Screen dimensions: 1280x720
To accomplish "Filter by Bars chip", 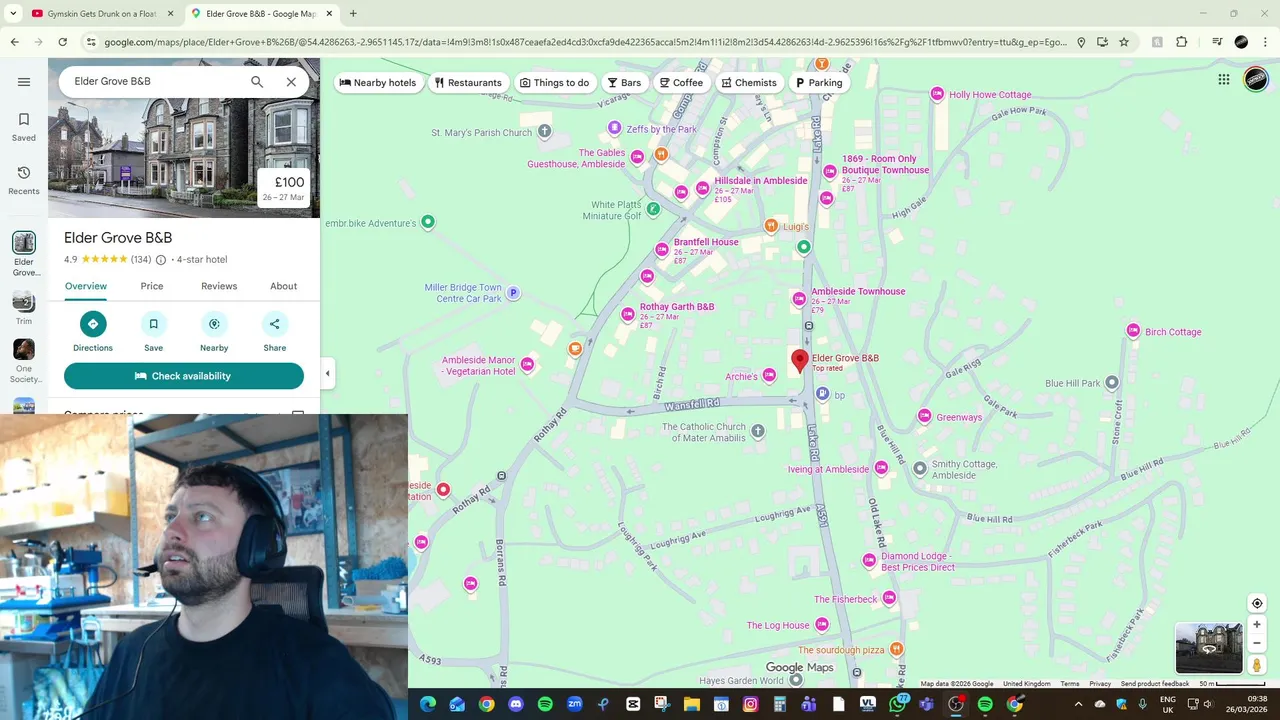I will tap(624, 83).
